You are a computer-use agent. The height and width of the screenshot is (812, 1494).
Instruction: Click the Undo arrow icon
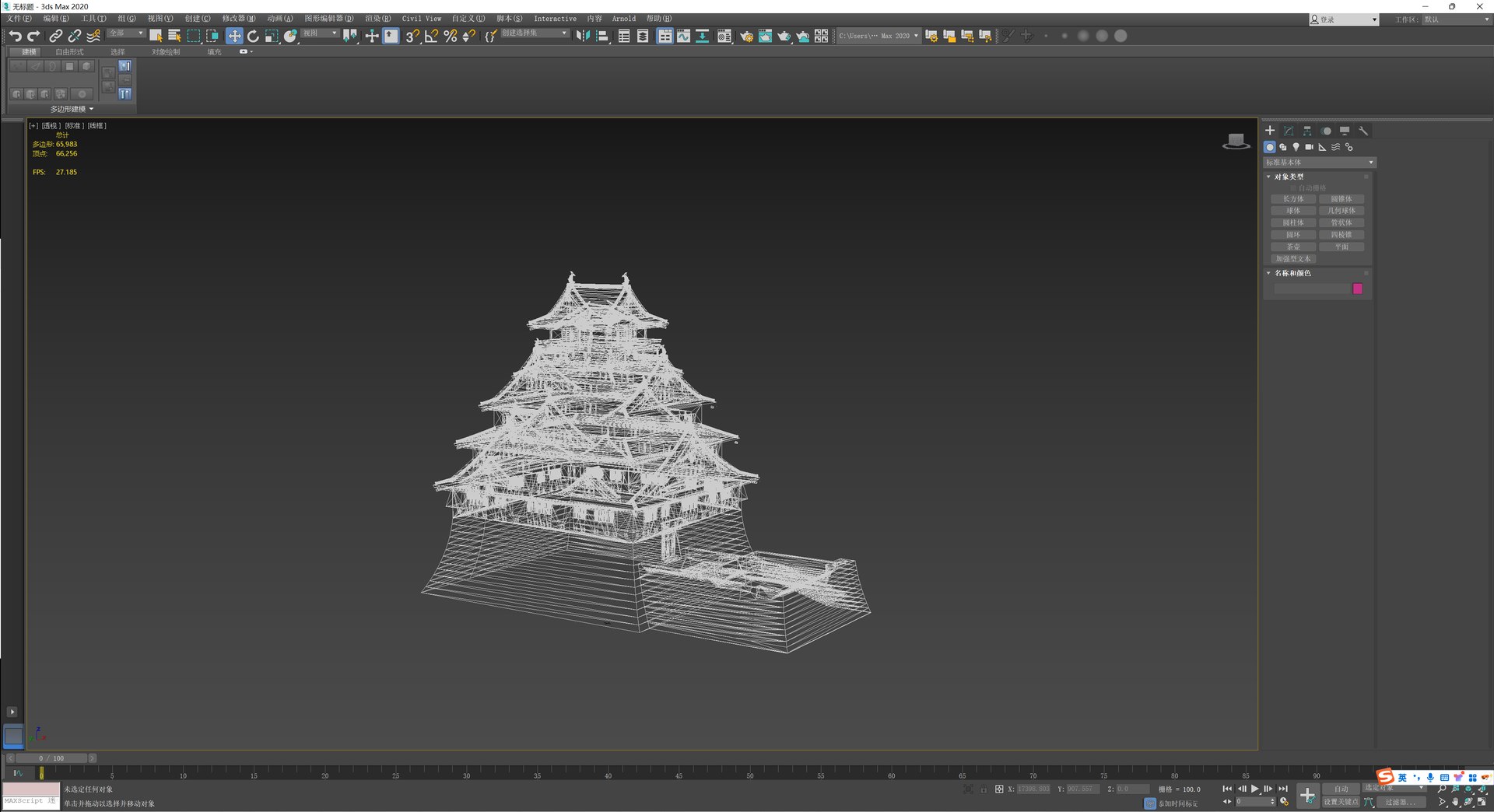15,36
